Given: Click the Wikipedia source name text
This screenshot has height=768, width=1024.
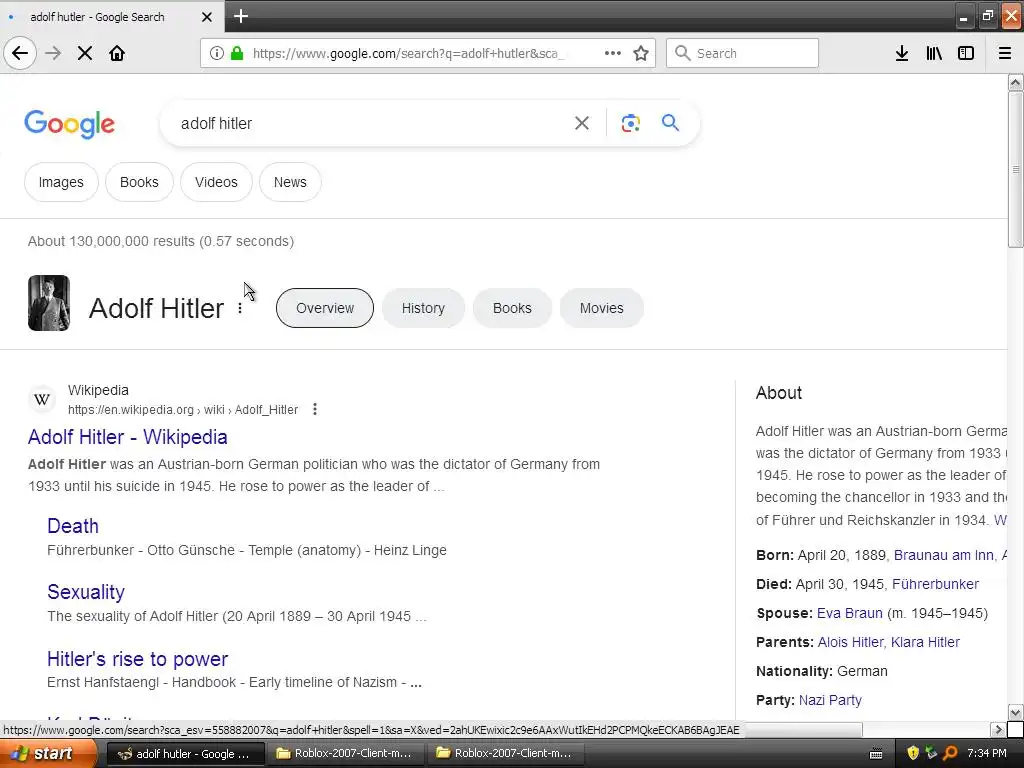Looking at the screenshot, I should pos(98,390).
